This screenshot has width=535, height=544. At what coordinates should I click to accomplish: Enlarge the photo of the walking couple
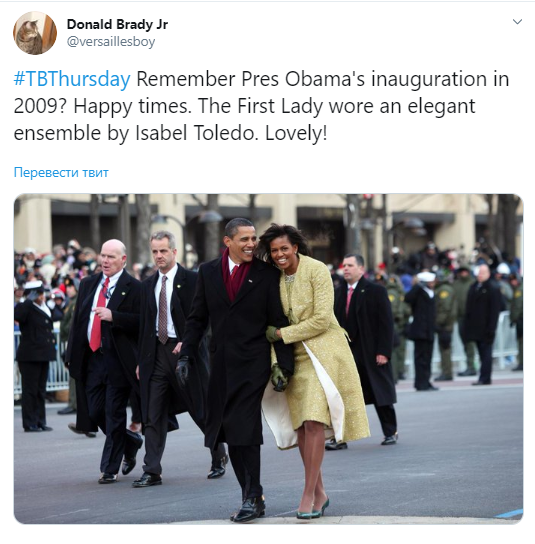click(x=268, y=359)
